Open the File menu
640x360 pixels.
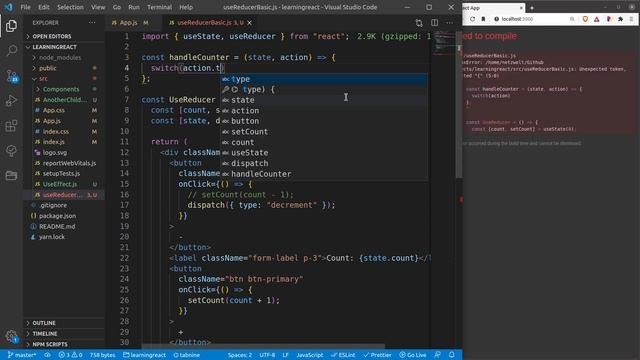click(x=25, y=7)
